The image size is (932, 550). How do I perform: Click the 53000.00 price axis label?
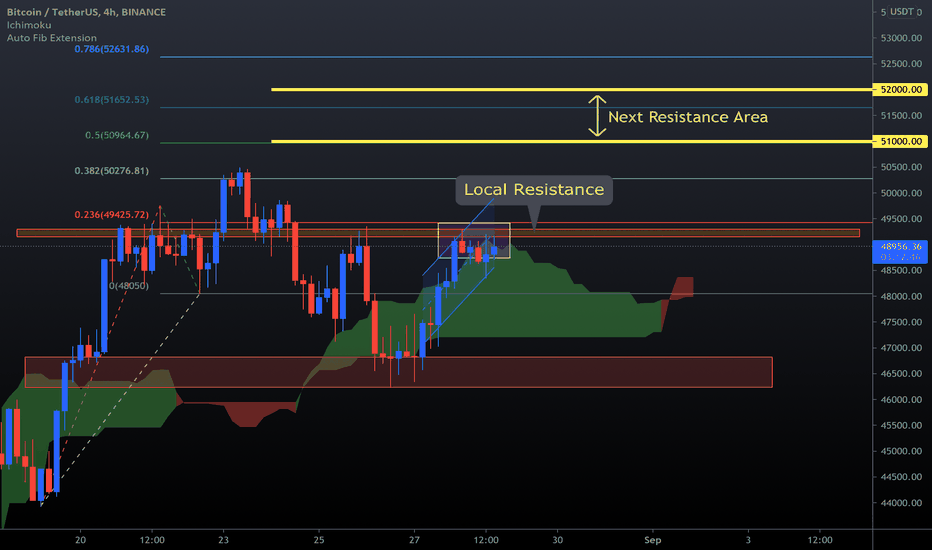[901, 37]
